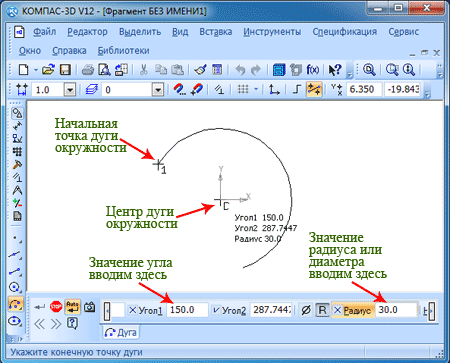Select the Geometry toolbar switch icon
The image size is (450, 363).
pos(17,113)
